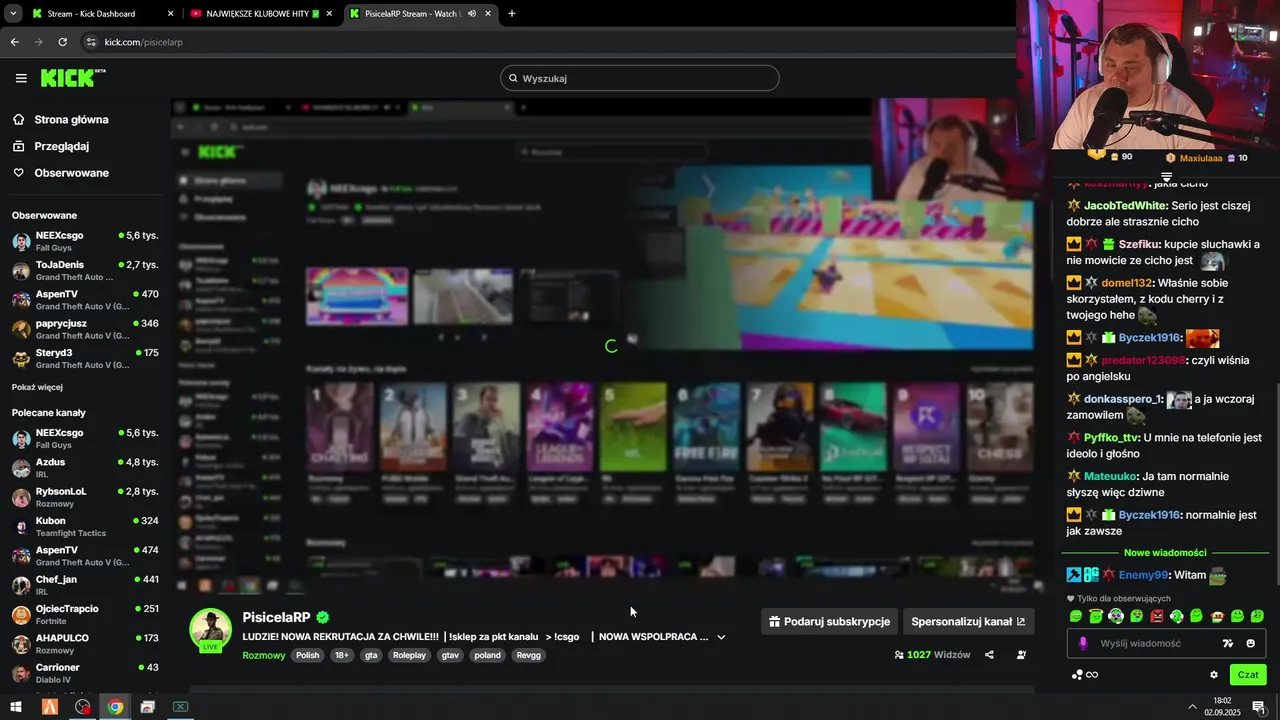Expand the stream title chevron
1280x720 pixels.
[721, 636]
